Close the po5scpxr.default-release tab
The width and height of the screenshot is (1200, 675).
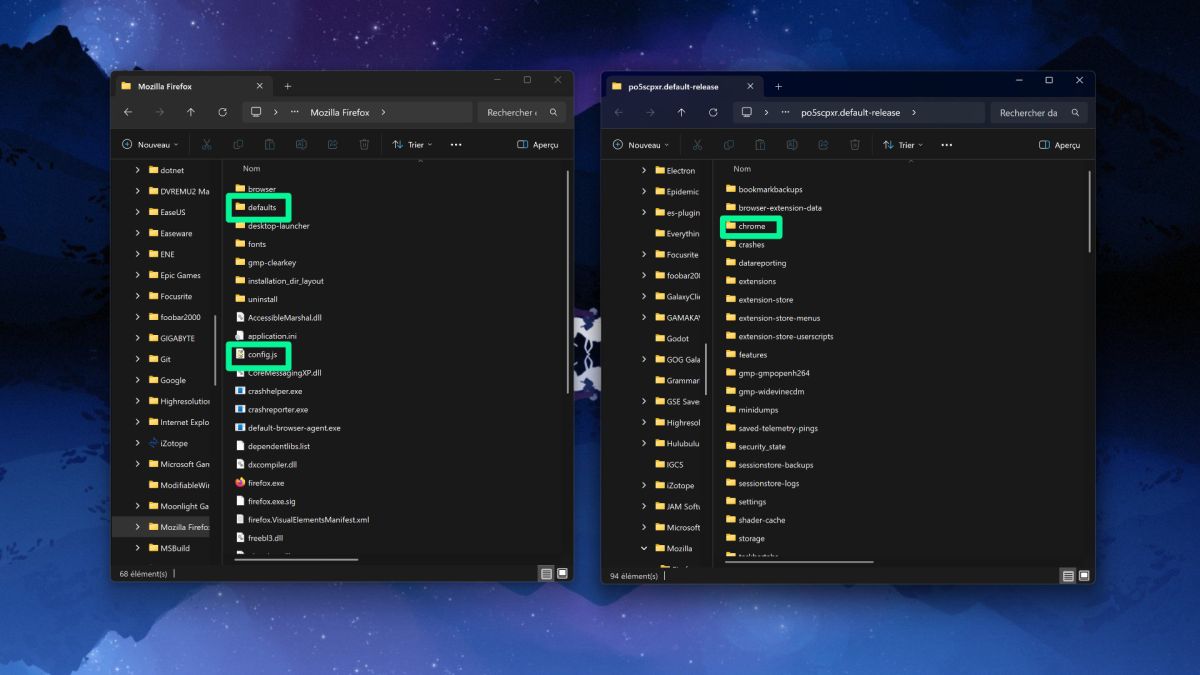[750, 86]
